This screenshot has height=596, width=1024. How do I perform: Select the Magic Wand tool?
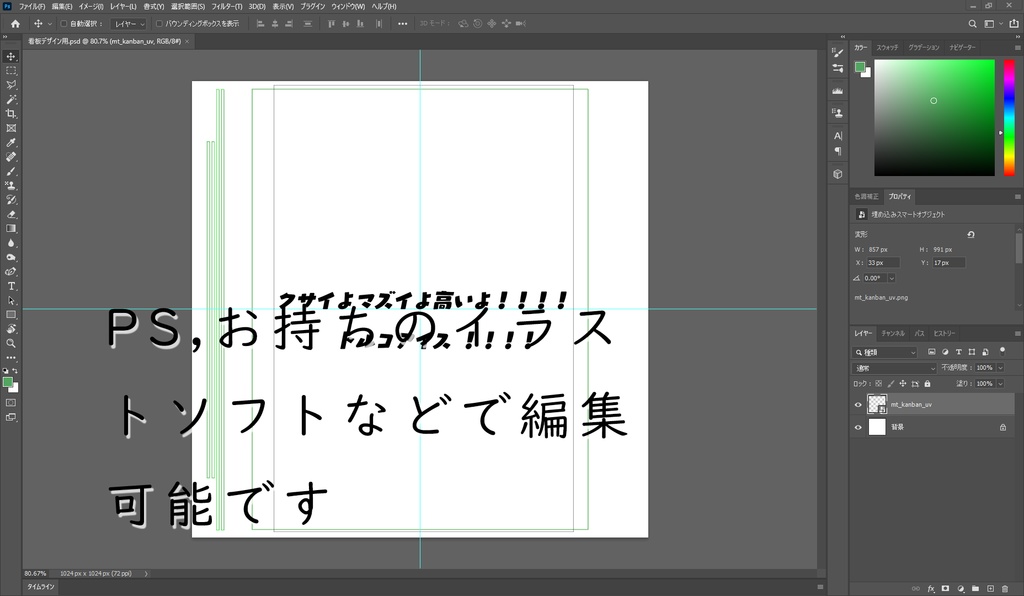11,99
